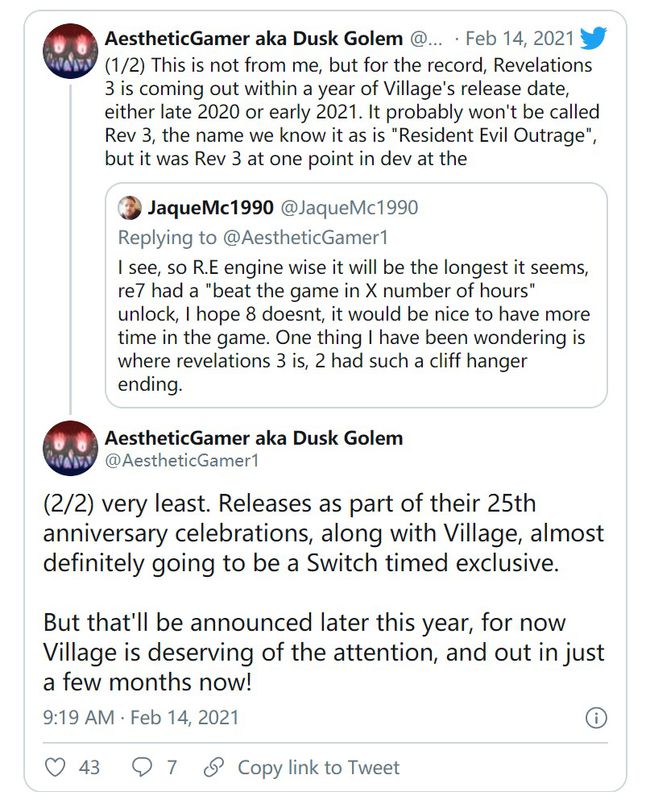The image size is (650, 800).
Task: Click the chain link icon
Action: point(213,767)
